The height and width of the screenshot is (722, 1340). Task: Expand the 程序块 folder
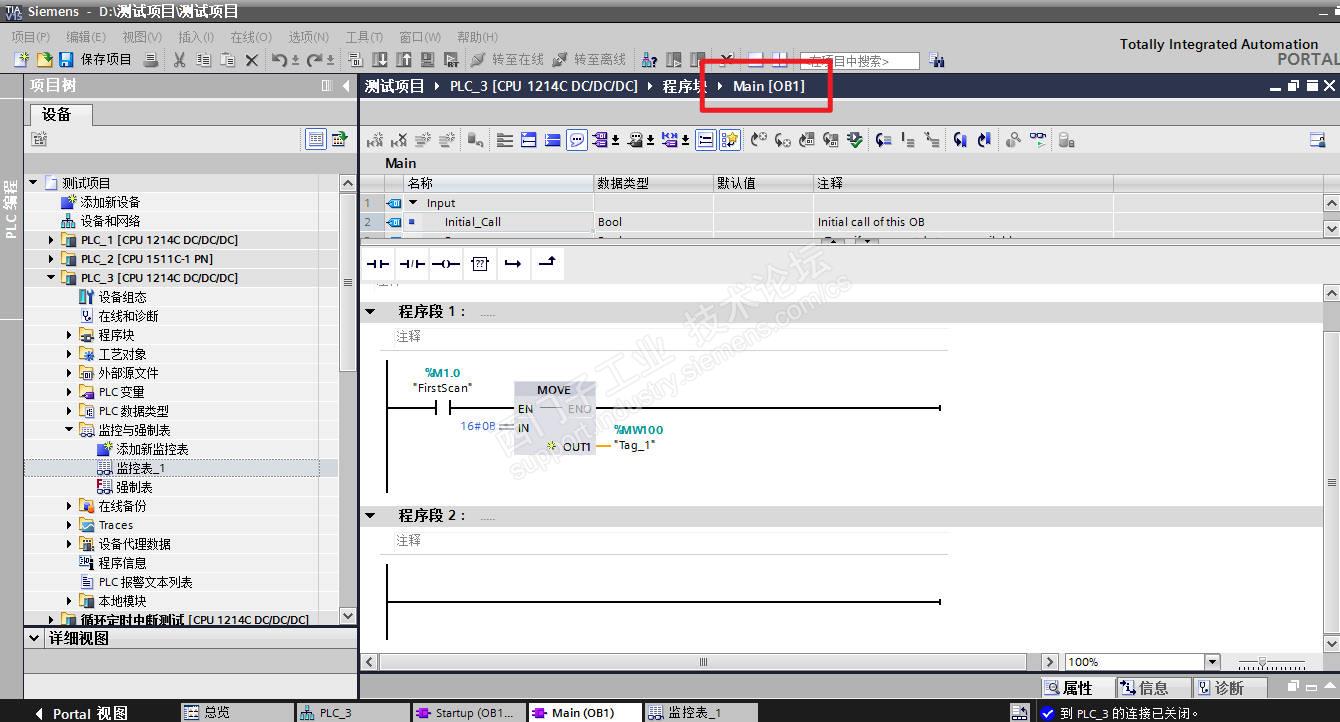tap(70, 335)
